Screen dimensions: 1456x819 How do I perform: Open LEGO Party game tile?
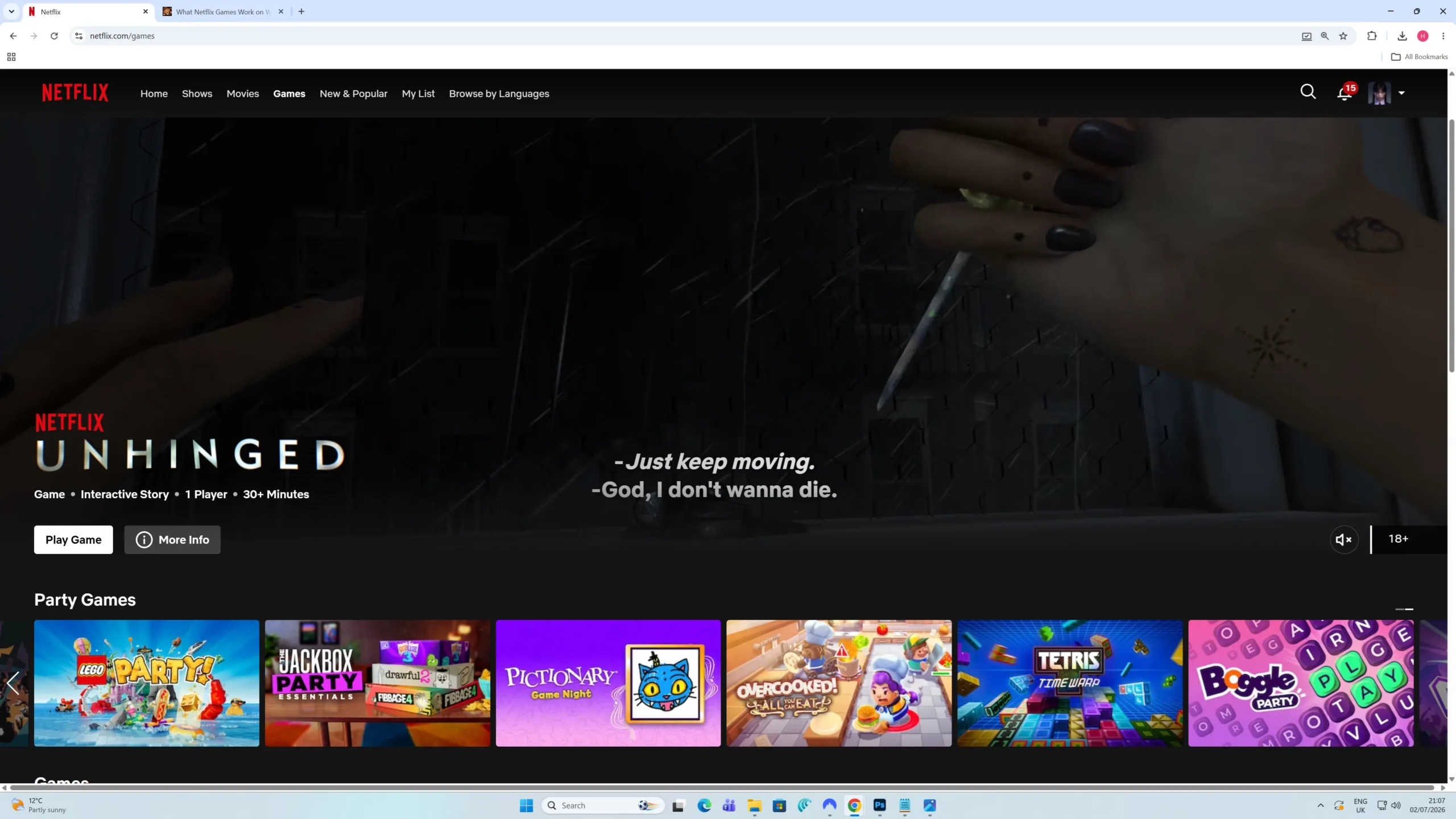tap(146, 682)
